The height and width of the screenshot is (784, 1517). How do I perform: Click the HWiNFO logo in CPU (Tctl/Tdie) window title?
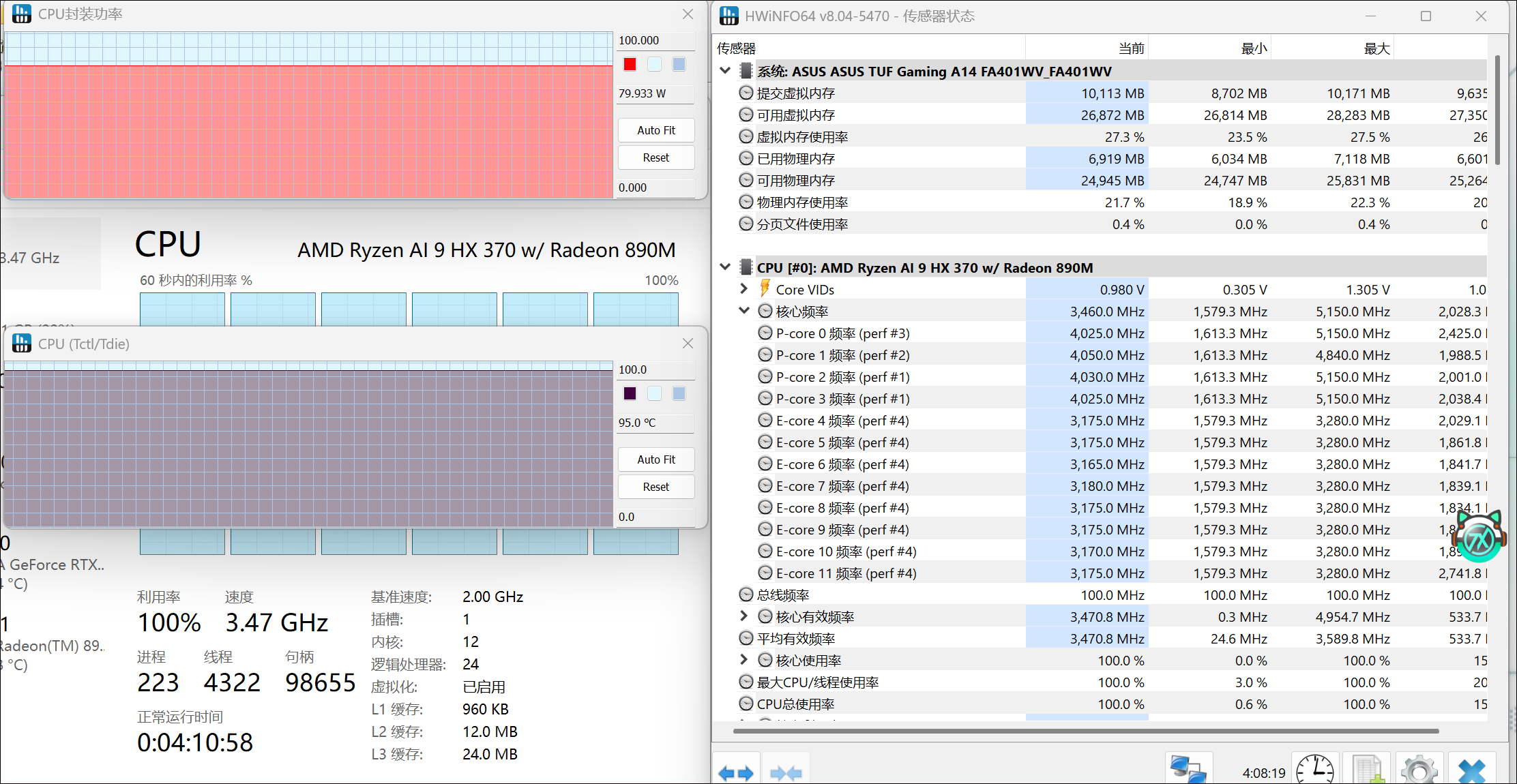click(x=22, y=343)
